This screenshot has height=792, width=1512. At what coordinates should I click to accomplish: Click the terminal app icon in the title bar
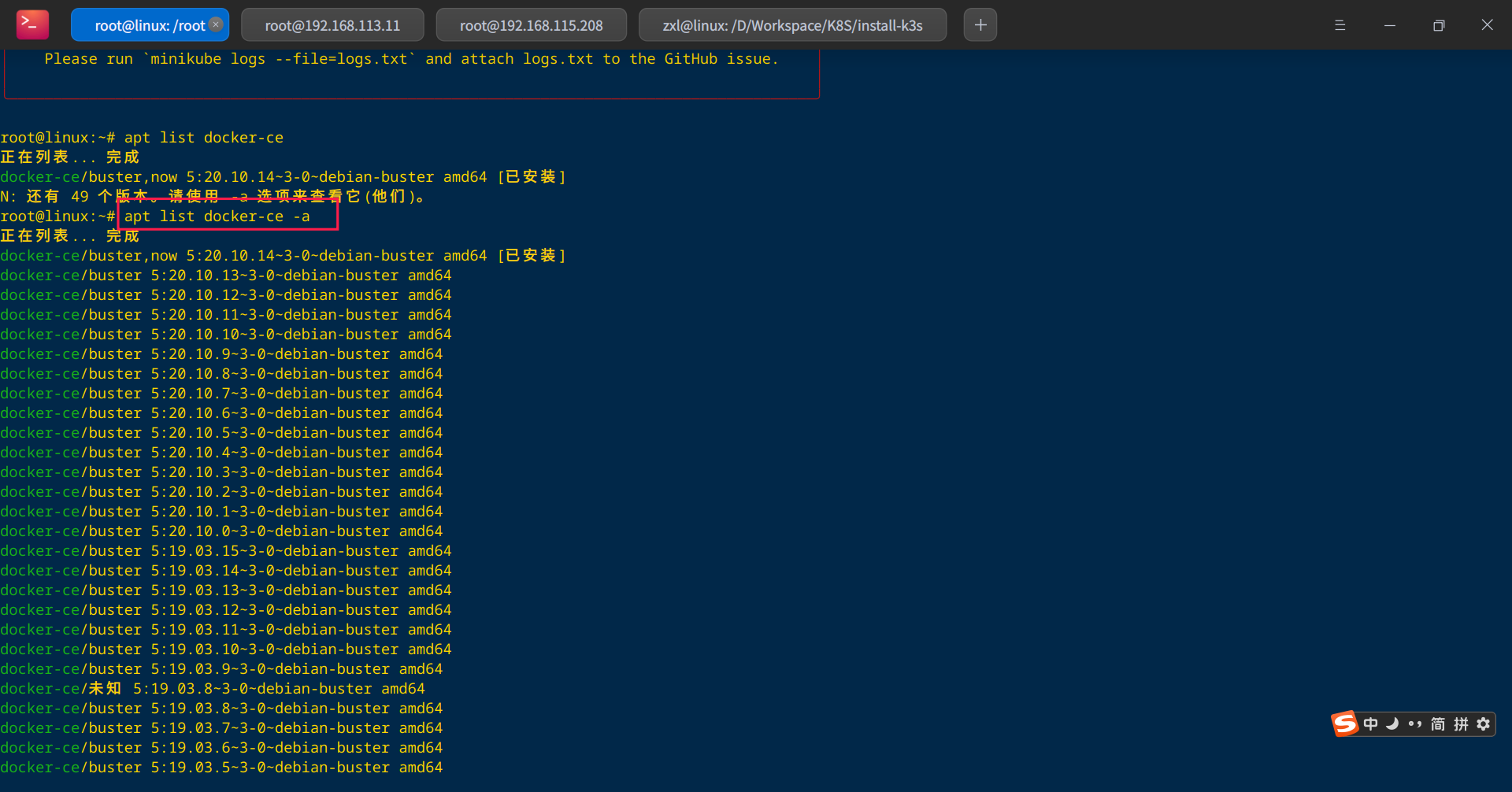point(31,24)
